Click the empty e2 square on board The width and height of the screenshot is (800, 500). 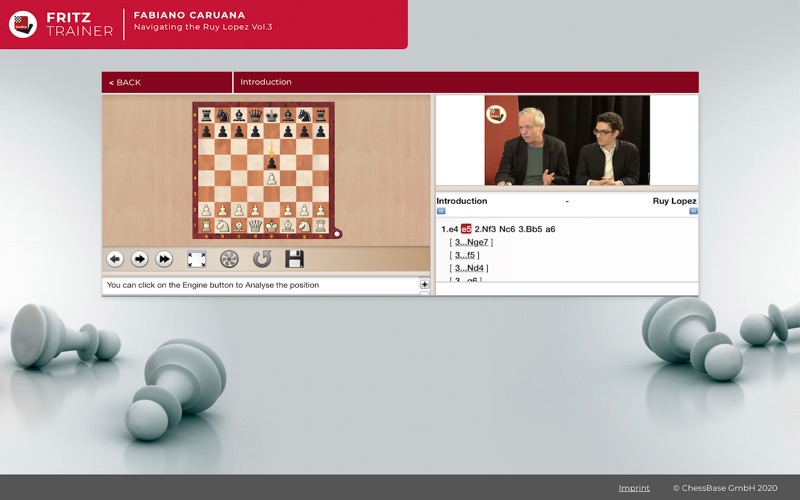pos(271,210)
